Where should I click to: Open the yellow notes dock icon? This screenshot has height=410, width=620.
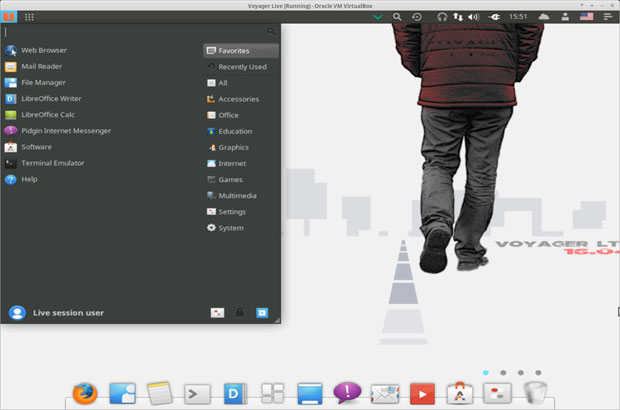click(159, 393)
